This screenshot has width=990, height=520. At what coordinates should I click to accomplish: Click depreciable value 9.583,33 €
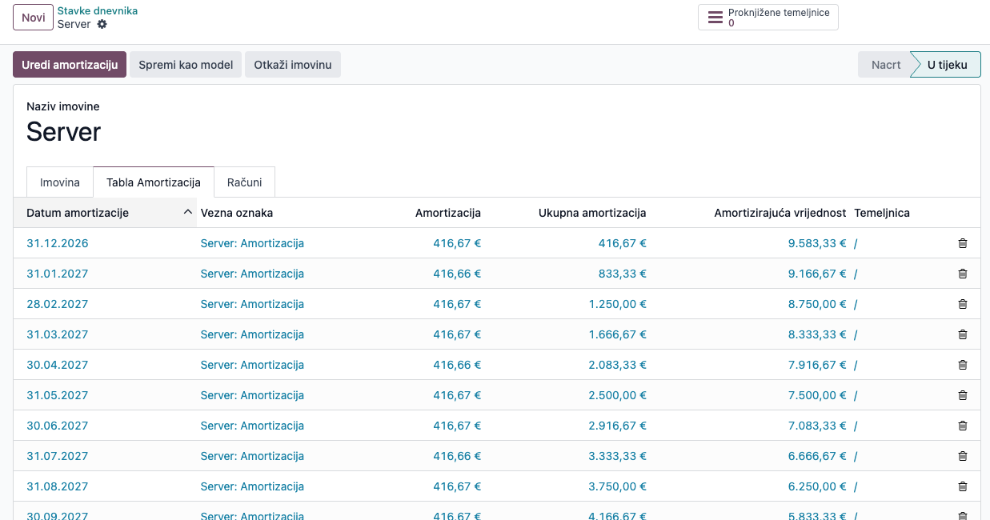[x=817, y=243]
